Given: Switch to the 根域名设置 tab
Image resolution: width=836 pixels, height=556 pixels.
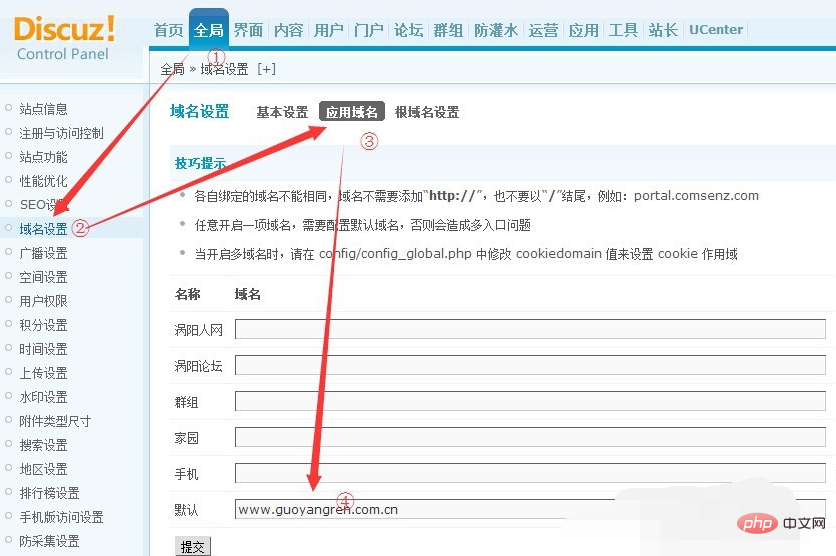Looking at the screenshot, I should tap(427, 112).
